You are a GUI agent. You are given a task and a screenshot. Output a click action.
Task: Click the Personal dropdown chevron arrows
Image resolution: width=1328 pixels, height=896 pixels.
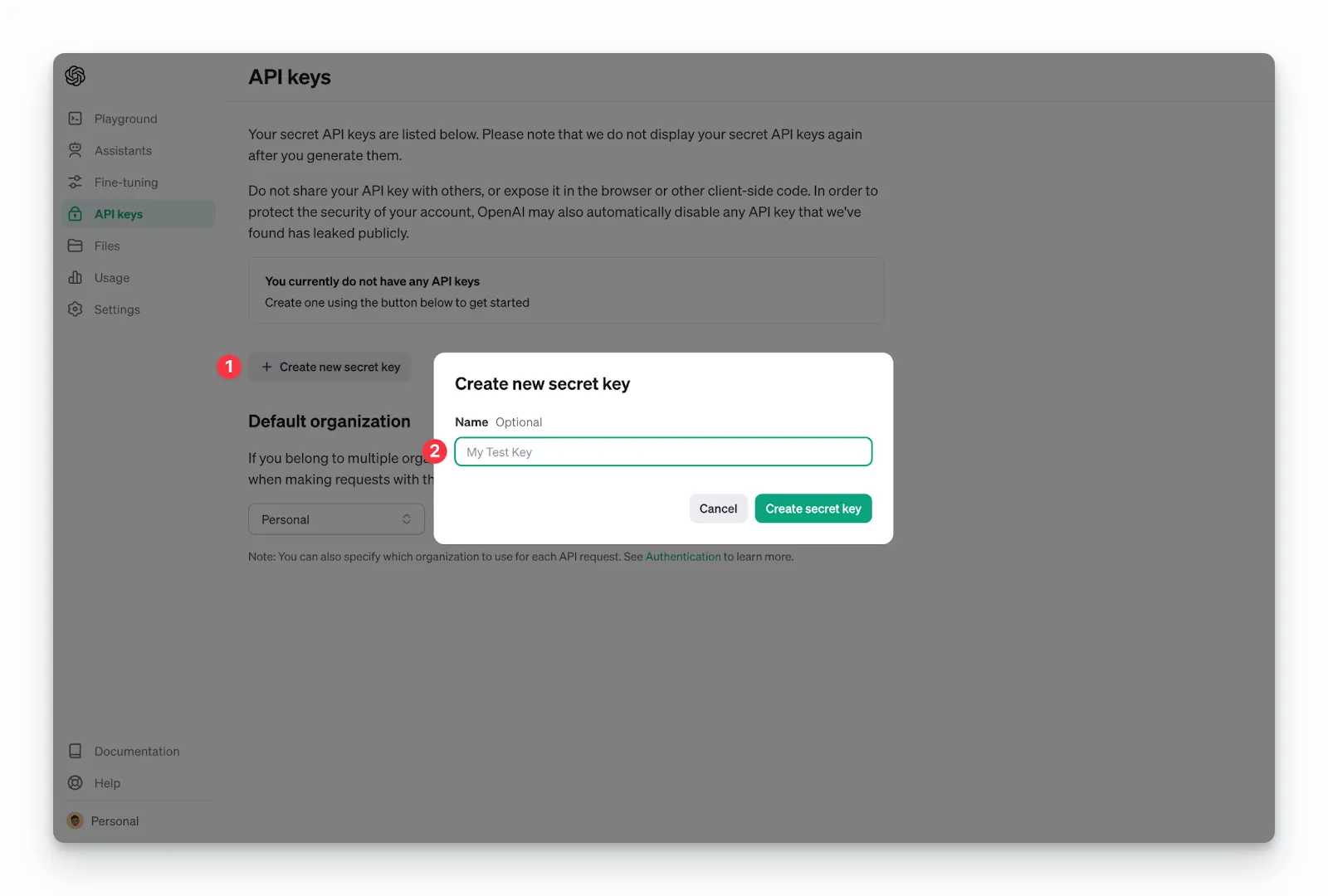pos(407,519)
